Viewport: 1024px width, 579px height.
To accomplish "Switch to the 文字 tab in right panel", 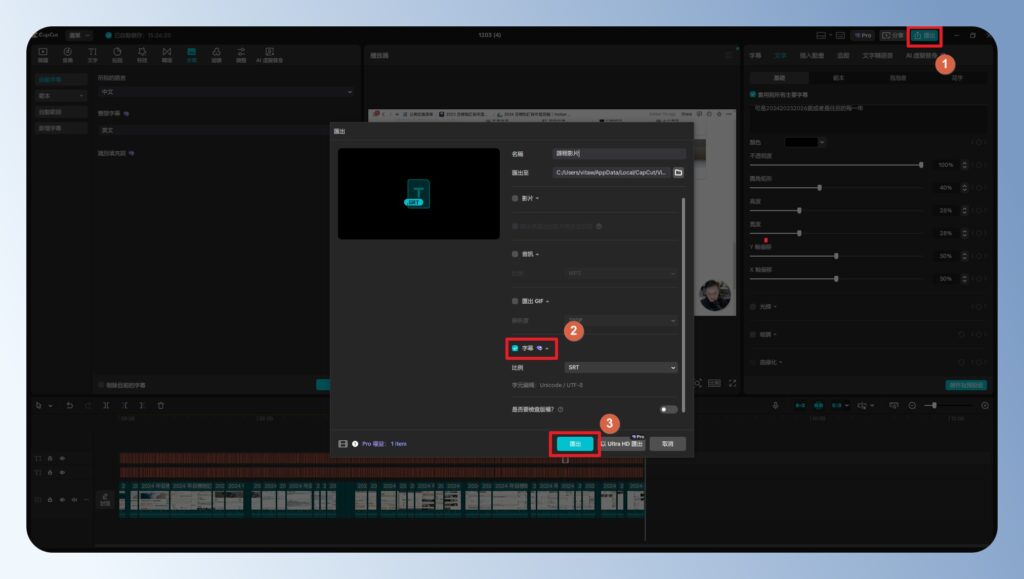I will [x=781, y=56].
